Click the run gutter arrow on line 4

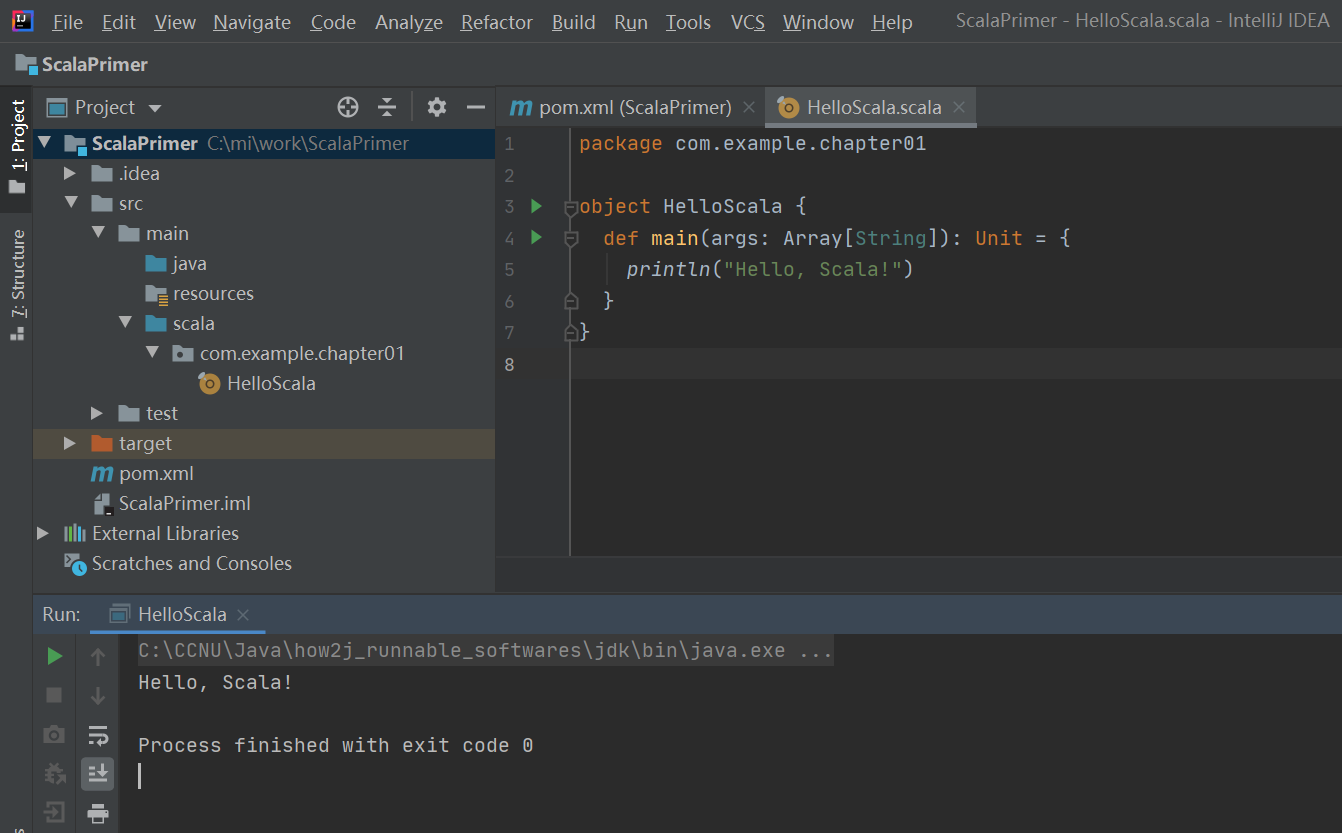pyautogui.click(x=536, y=237)
